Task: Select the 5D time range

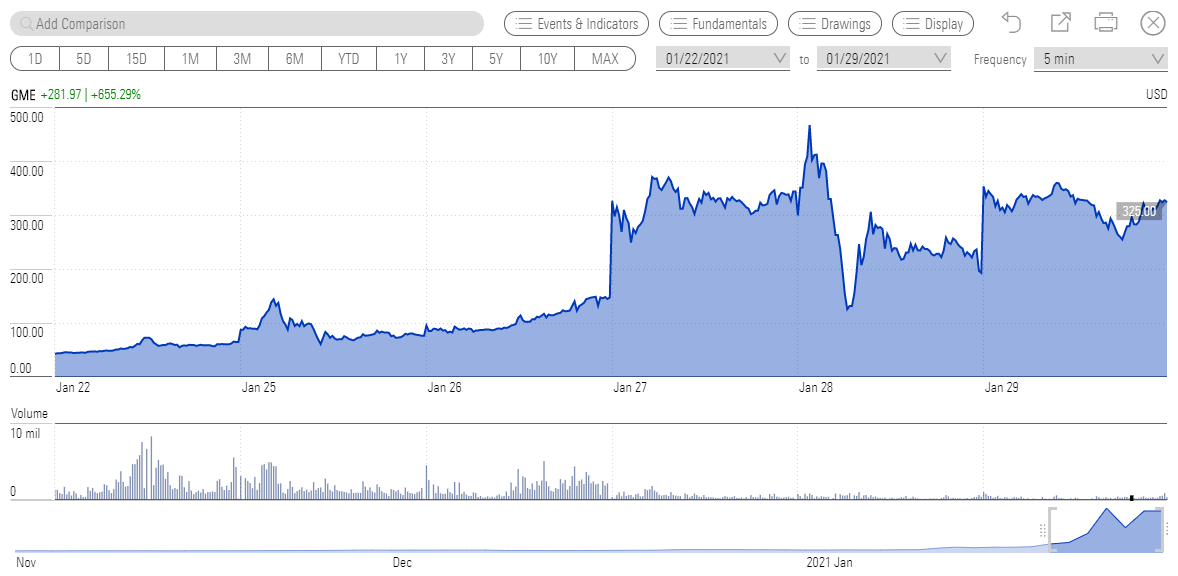Action: [x=84, y=59]
